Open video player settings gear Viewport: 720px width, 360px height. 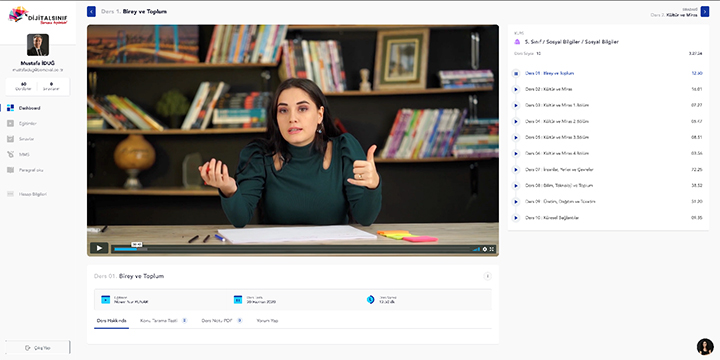coord(485,249)
